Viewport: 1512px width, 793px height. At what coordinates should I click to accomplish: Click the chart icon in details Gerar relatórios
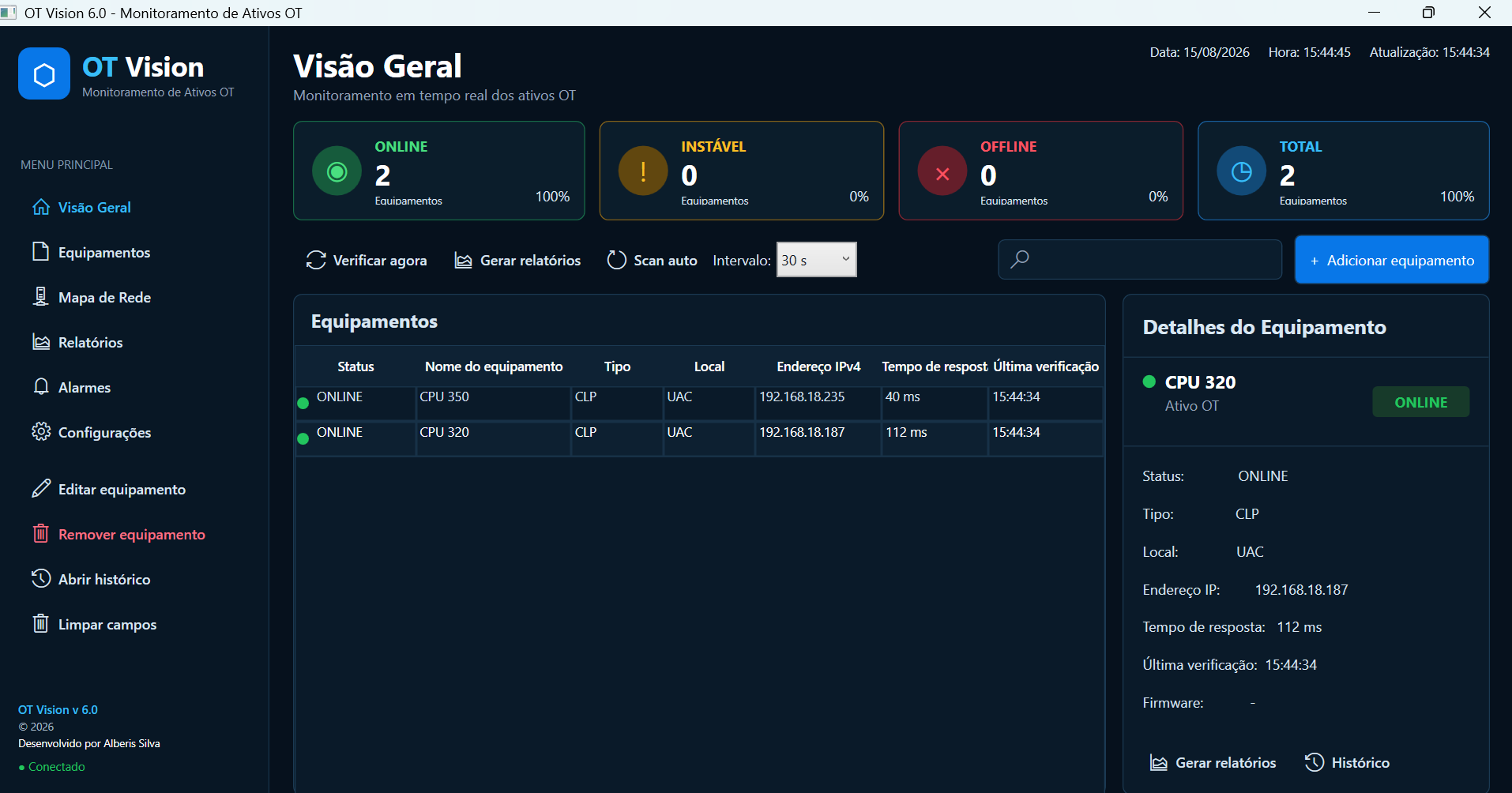1159,762
